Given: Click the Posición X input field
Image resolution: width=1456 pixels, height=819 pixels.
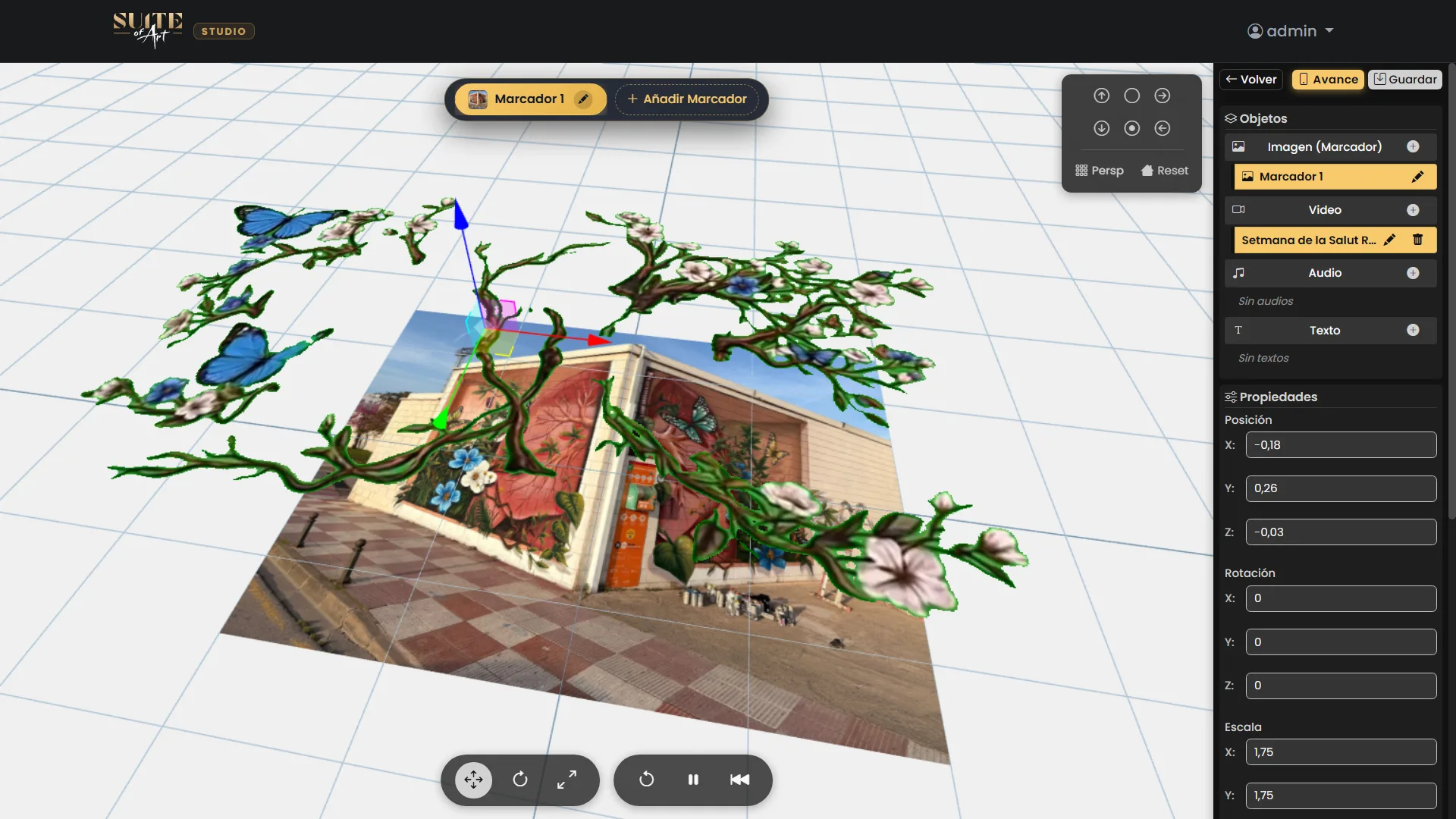Looking at the screenshot, I should pyautogui.click(x=1341, y=445).
